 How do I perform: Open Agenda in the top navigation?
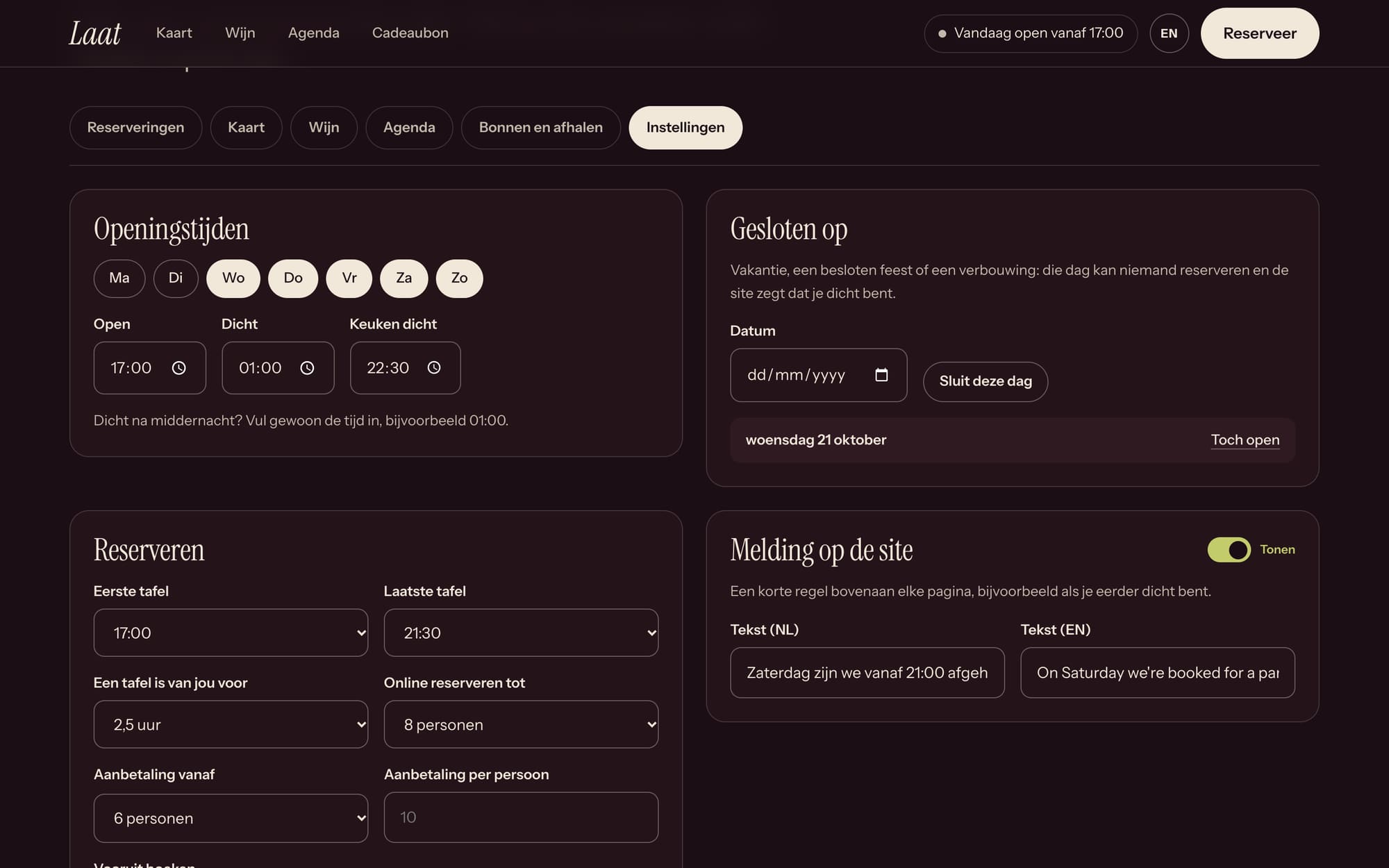coord(314,33)
